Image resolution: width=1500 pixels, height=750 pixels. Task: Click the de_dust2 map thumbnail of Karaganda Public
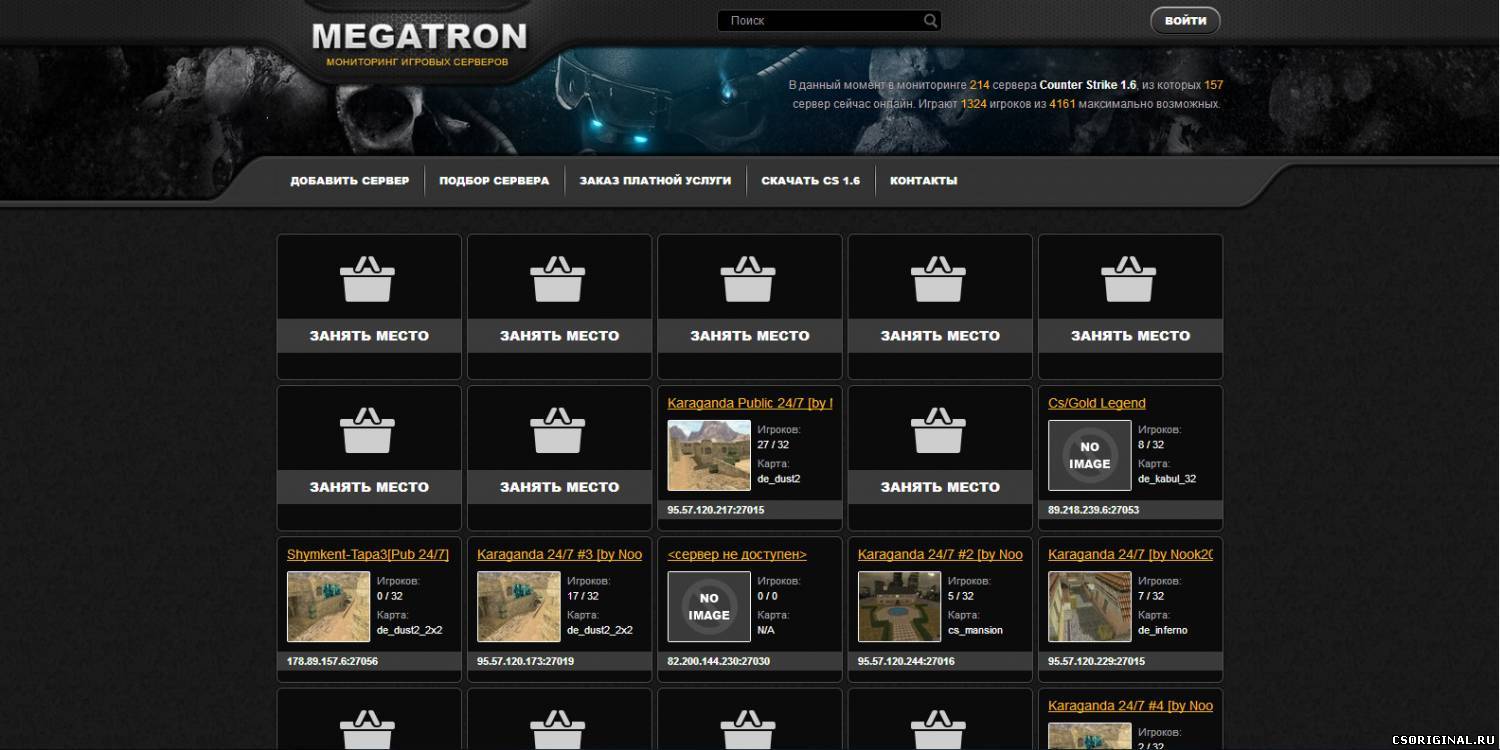[x=709, y=455]
